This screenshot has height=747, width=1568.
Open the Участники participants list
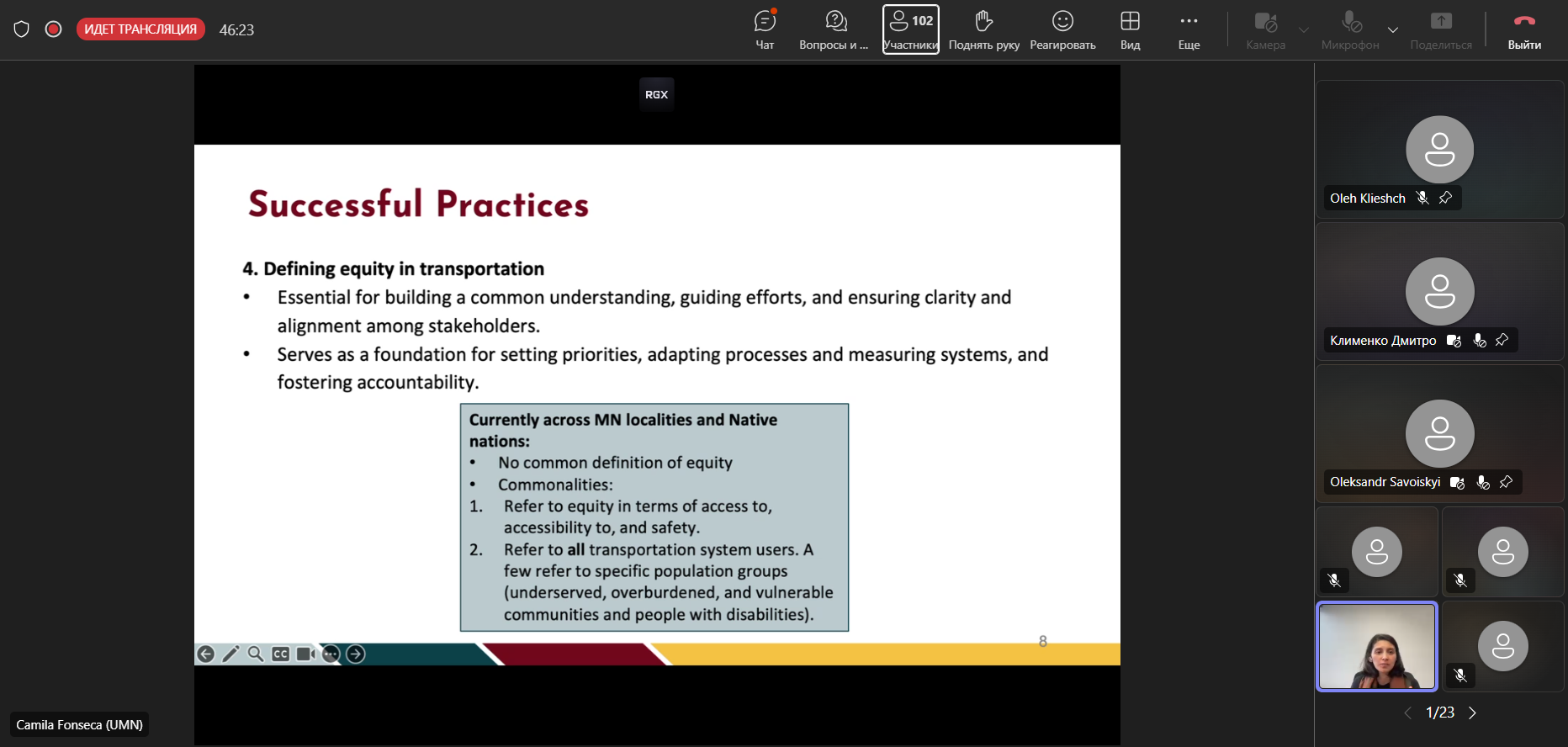[x=910, y=29]
